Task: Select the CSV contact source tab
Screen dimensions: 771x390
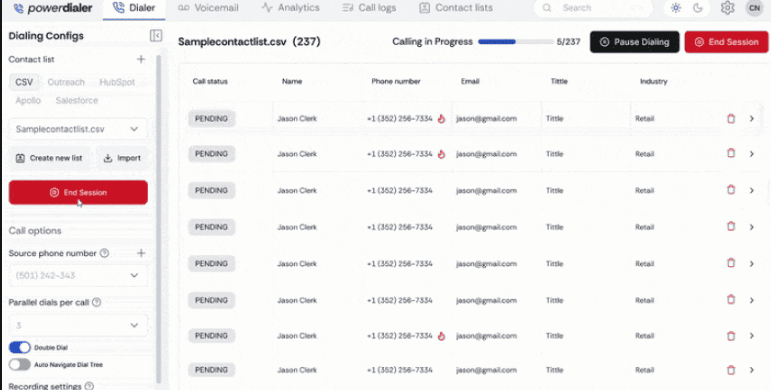Action: [x=24, y=82]
